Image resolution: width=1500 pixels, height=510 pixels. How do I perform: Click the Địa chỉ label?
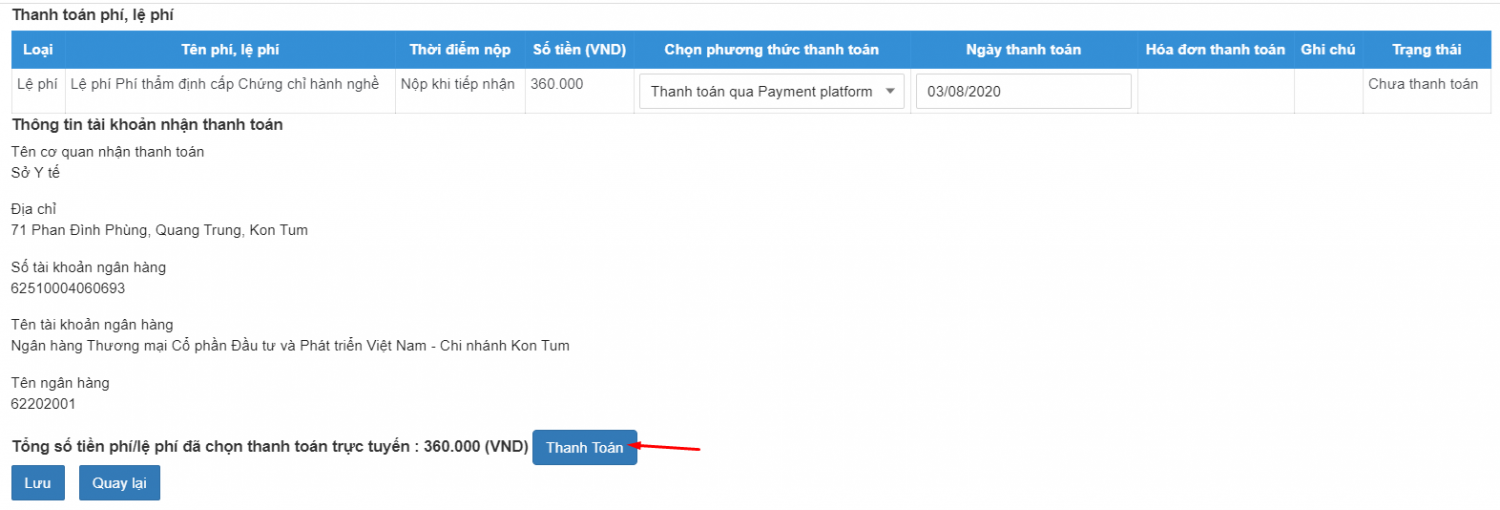point(34,209)
